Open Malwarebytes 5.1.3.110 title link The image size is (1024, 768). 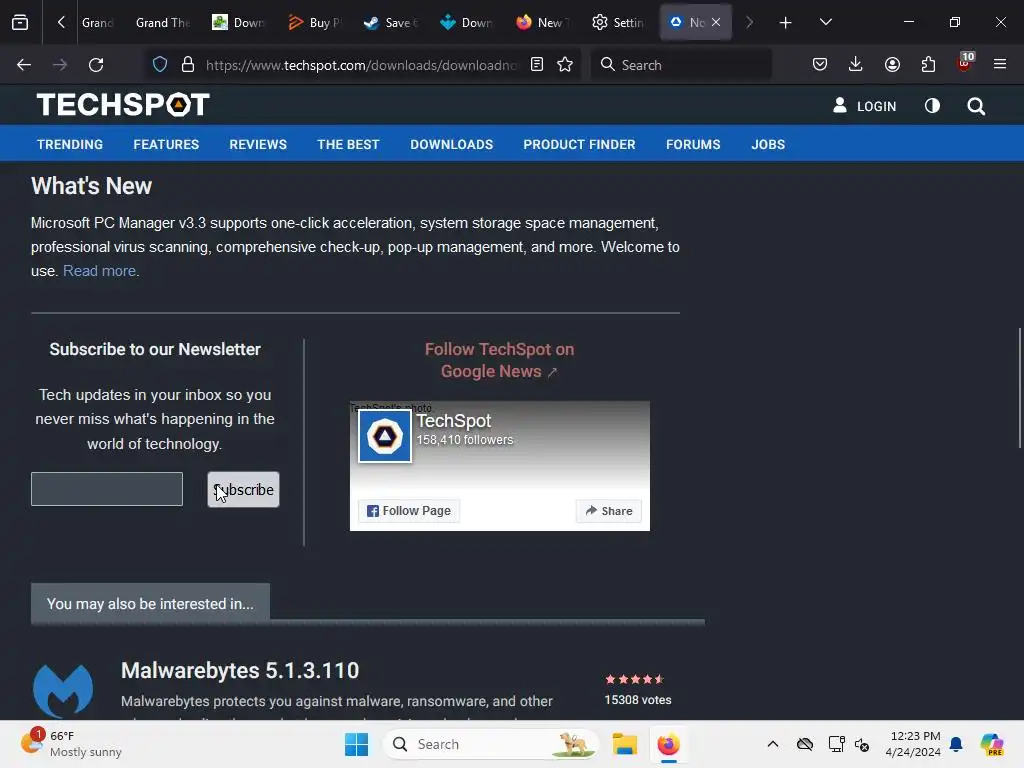point(240,670)
